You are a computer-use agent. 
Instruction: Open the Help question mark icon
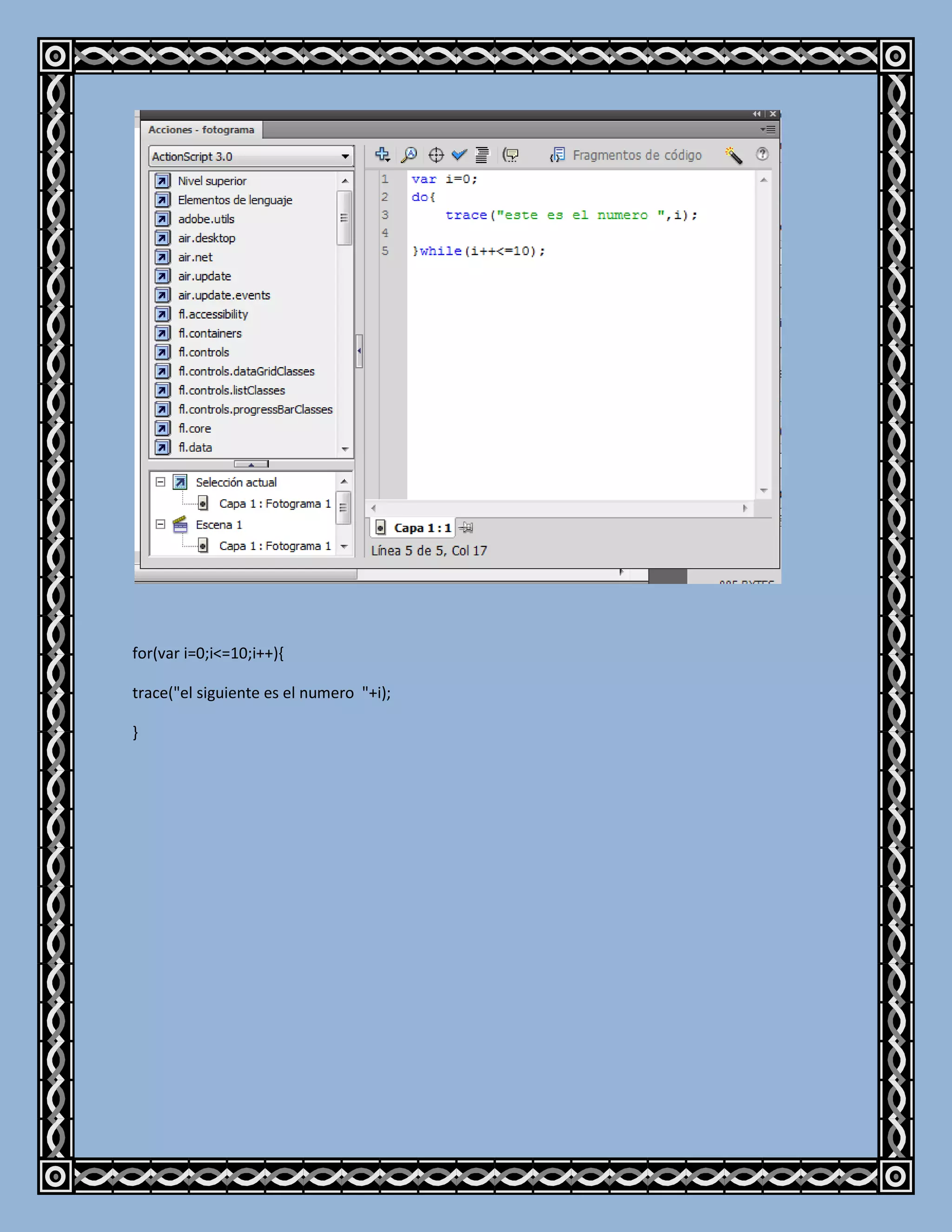tap(762, 154)
